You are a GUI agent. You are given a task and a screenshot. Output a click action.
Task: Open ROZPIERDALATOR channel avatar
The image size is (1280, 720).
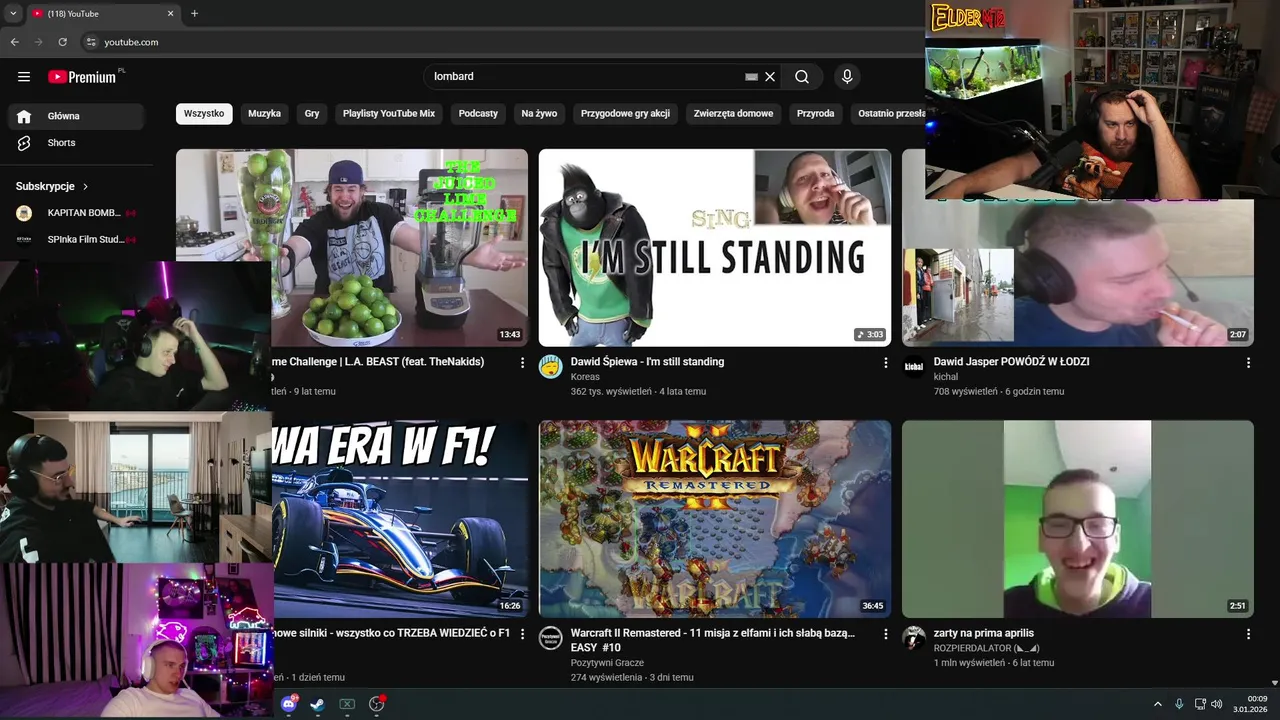point(914,638)
